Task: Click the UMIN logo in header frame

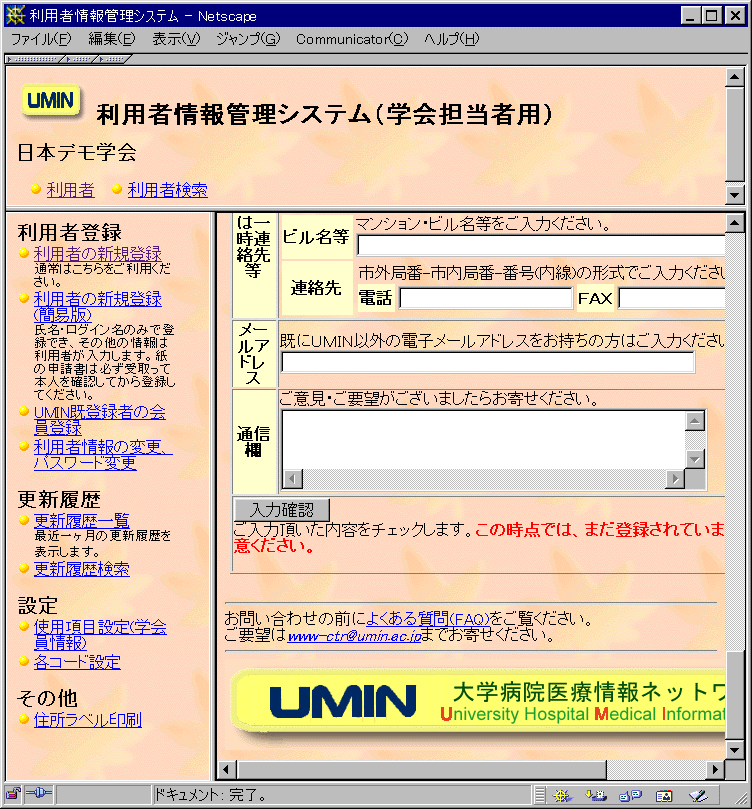Action: click(x=51, y=101)
